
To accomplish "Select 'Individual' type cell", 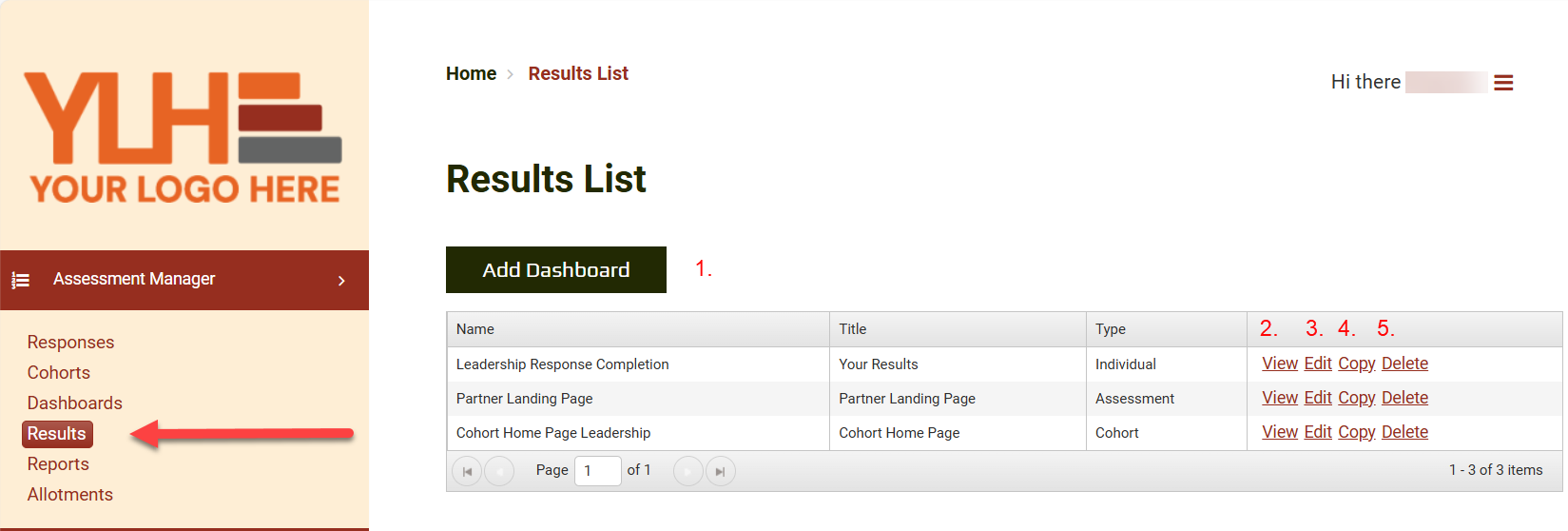I will click(x=1167, y=364).
